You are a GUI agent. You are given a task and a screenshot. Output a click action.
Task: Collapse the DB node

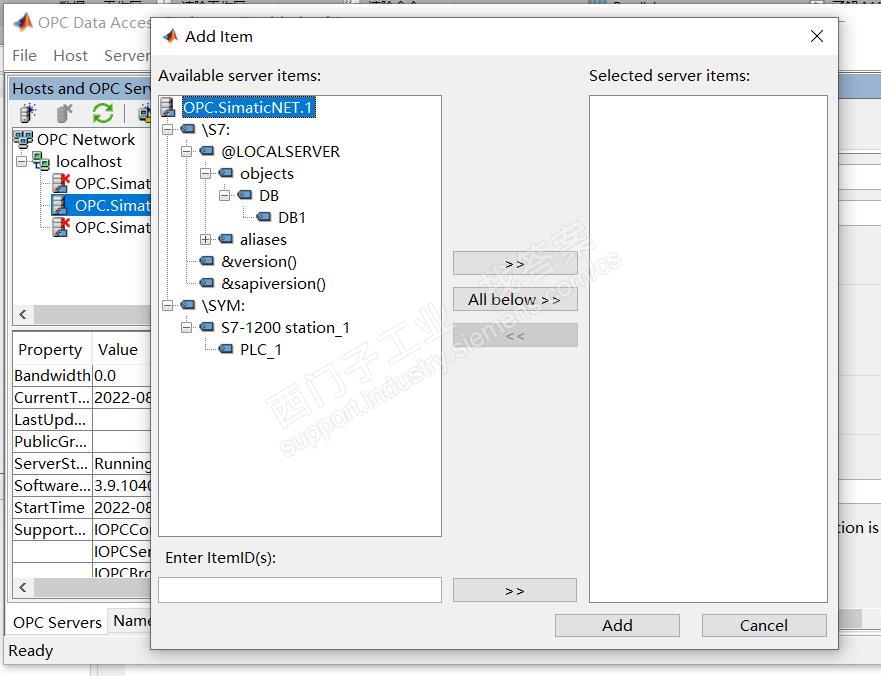(225, 196)
